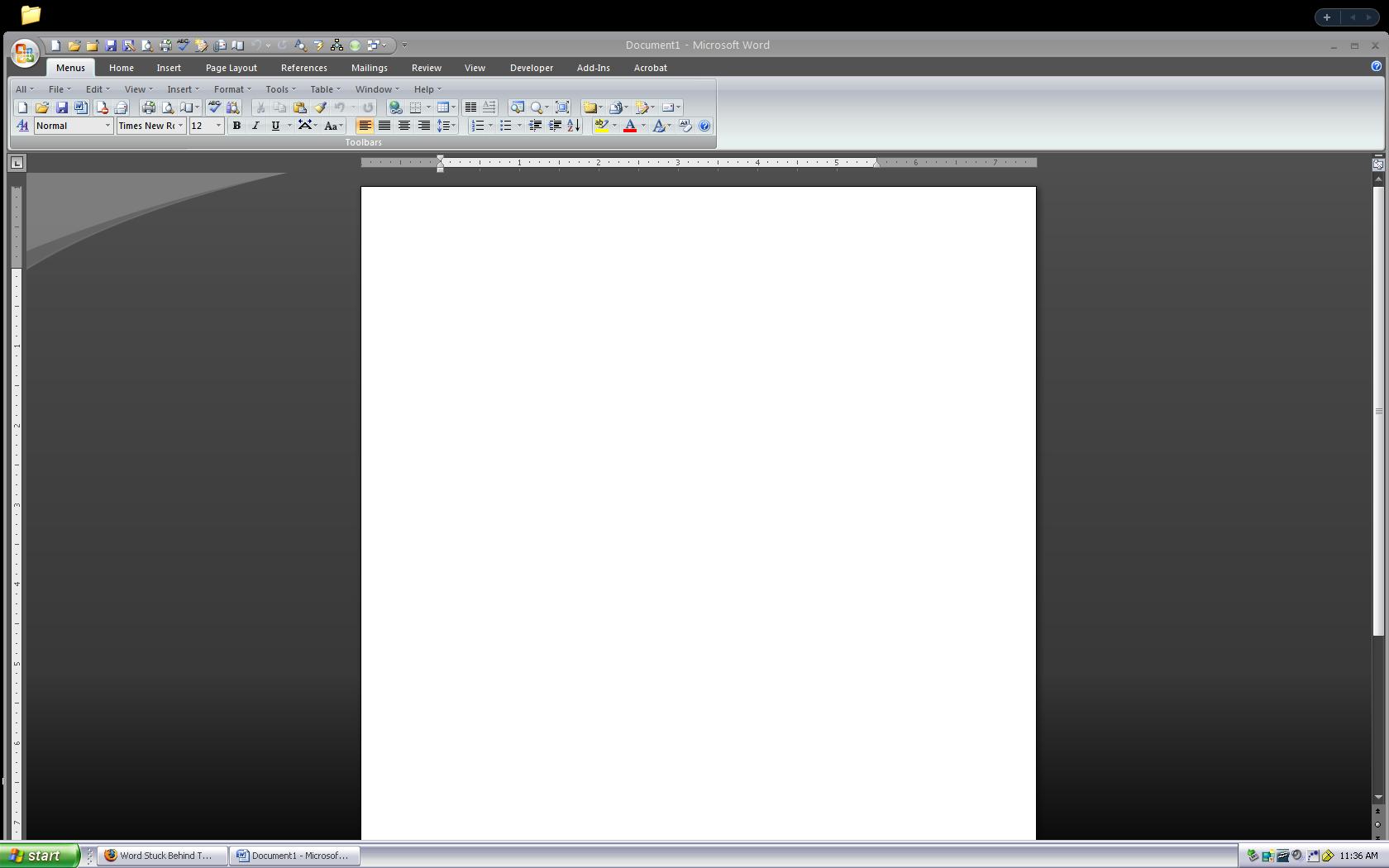
Task: Click the Office Button orb
Action: pos(25,54)
